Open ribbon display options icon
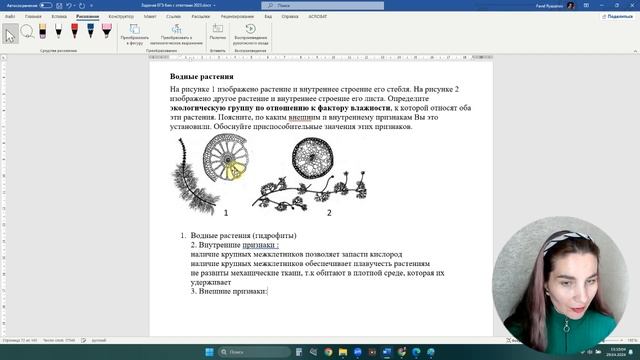Image resolution: width=640 pixels, height=360 pixels. 586,6
